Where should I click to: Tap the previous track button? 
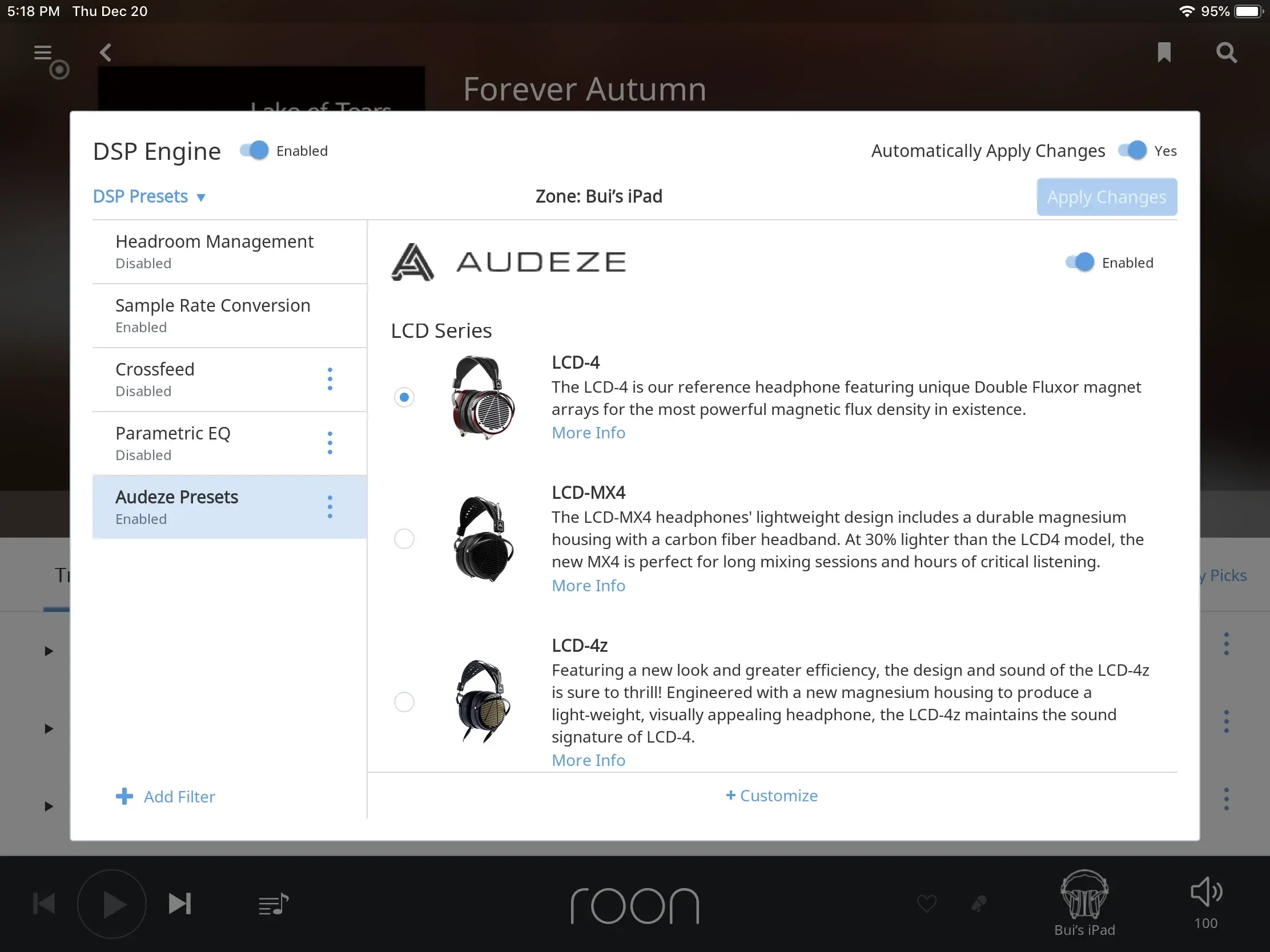click(44, 904)
